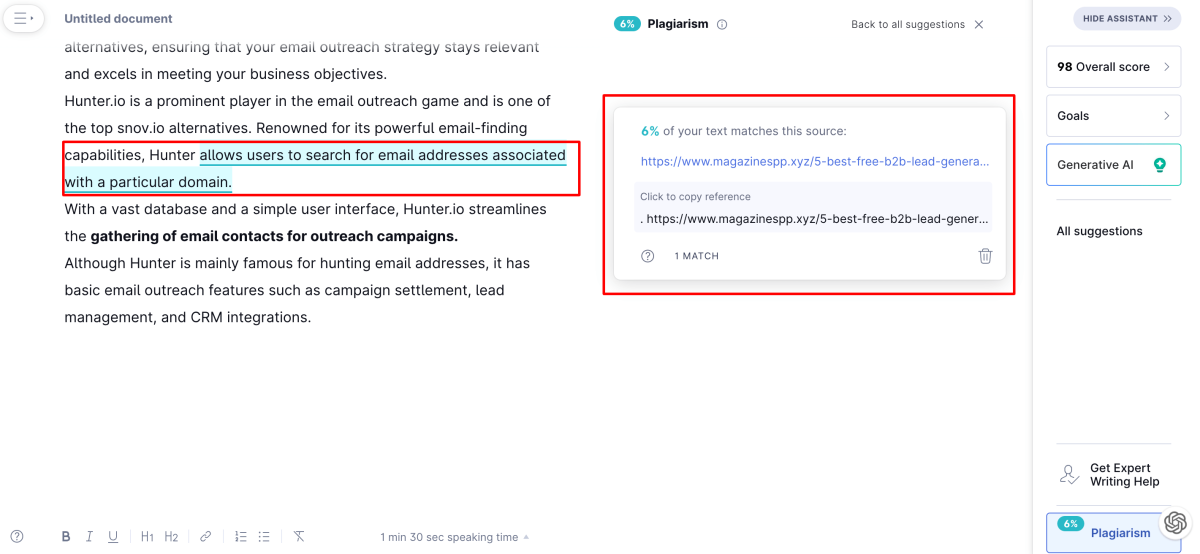This screenshot has height=554, width=1200.
Task: Apply Heading 2 style
Action: pos(171,537)
